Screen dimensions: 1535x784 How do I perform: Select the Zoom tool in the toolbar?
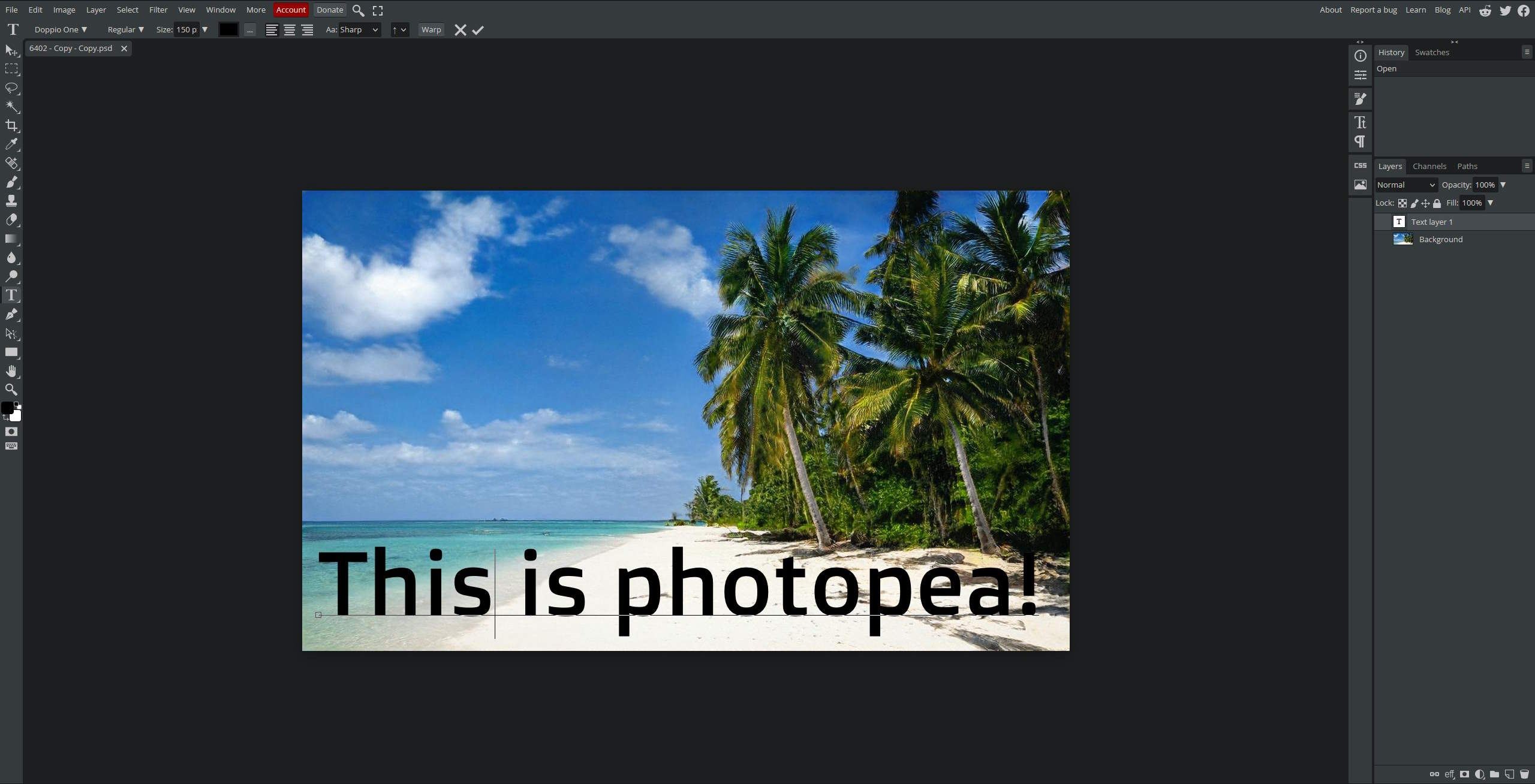pyautogui.click(x=11, y=390)
